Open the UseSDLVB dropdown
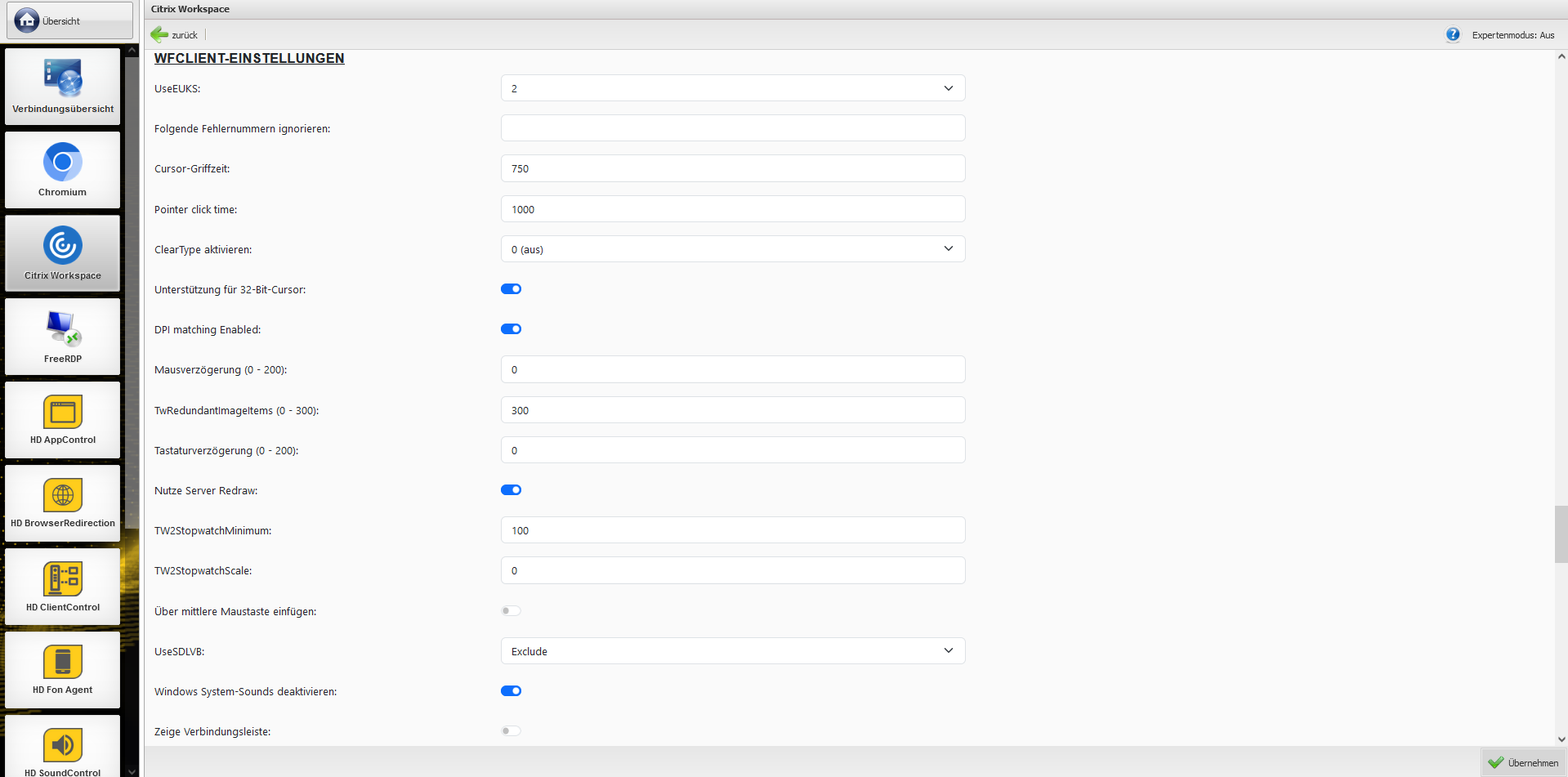The width and height of the screenshot is (1568, 777). (733, 651)
